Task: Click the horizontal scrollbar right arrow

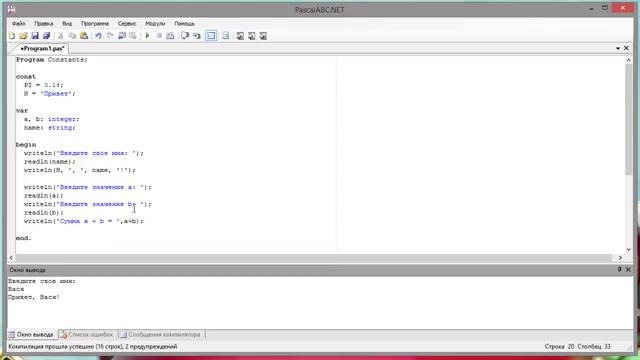Action: point(620,258)
